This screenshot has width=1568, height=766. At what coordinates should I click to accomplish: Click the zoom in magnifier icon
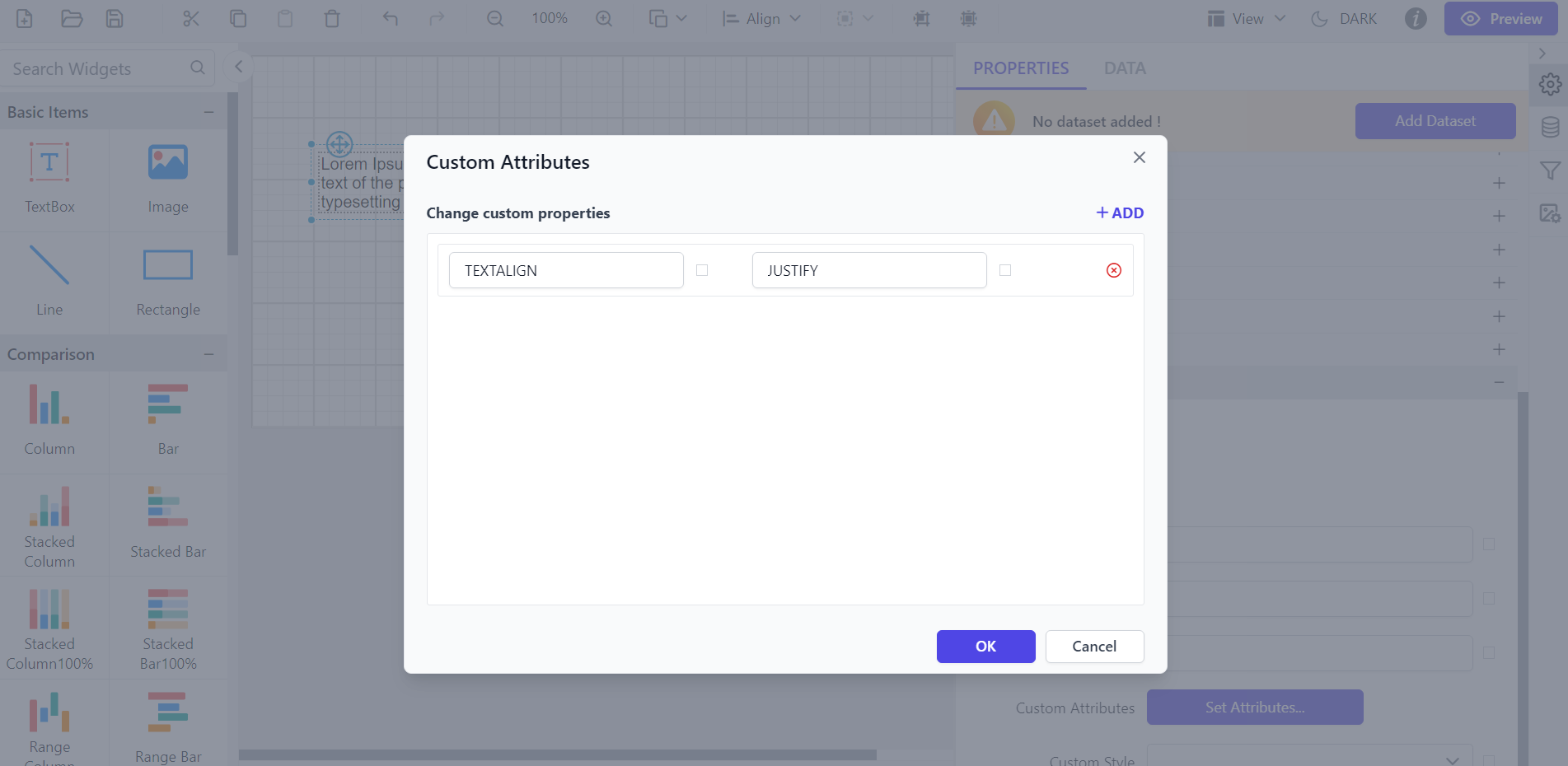point(604,18)
